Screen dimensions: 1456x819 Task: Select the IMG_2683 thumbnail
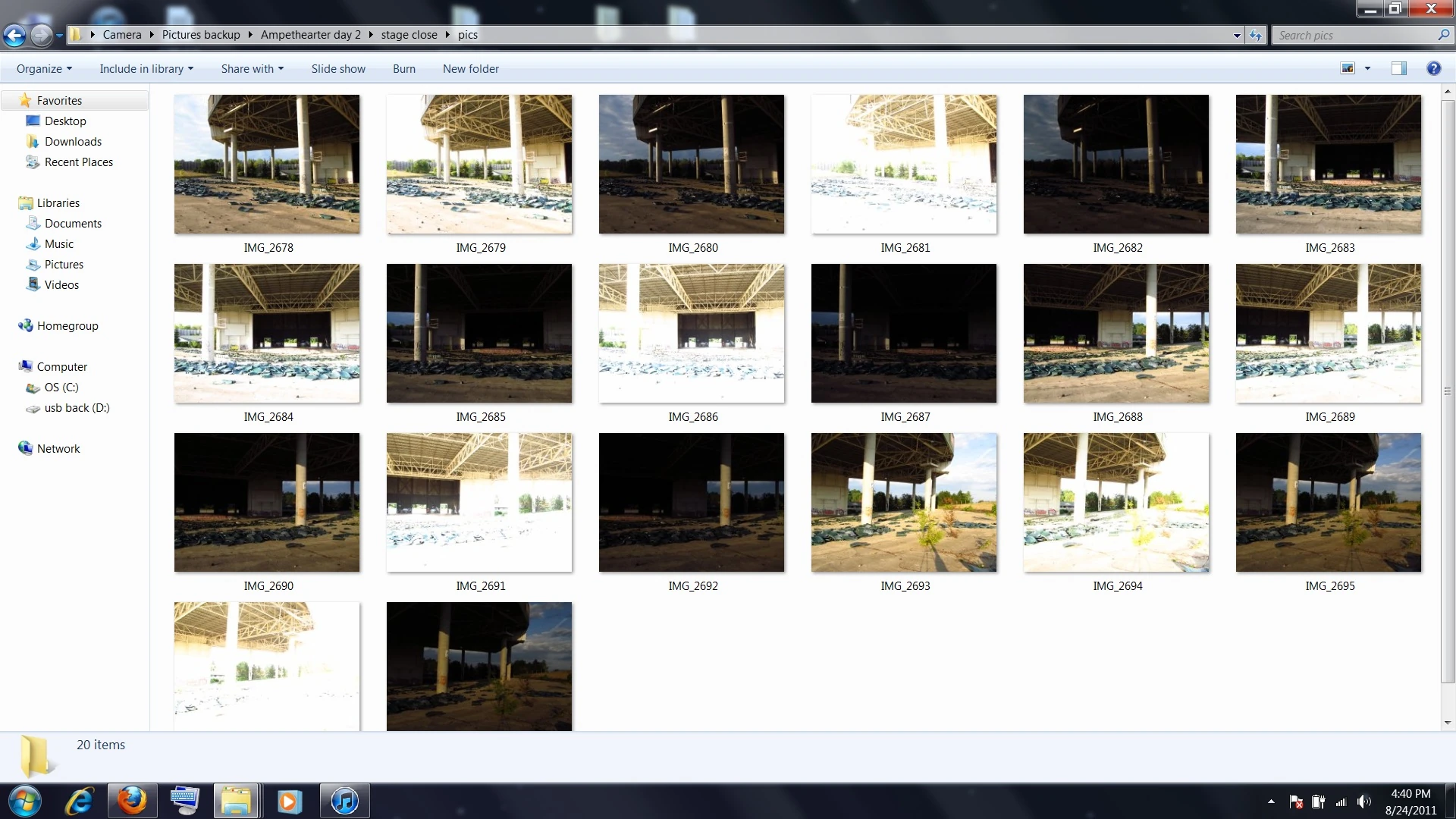1328,164
